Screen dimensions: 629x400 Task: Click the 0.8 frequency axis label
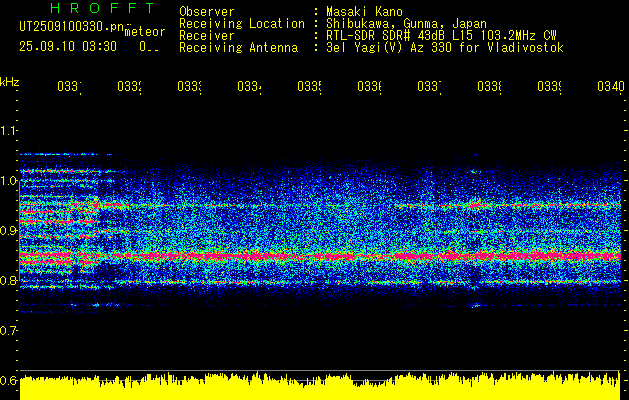pyautogui.click(x=8, y=280)
